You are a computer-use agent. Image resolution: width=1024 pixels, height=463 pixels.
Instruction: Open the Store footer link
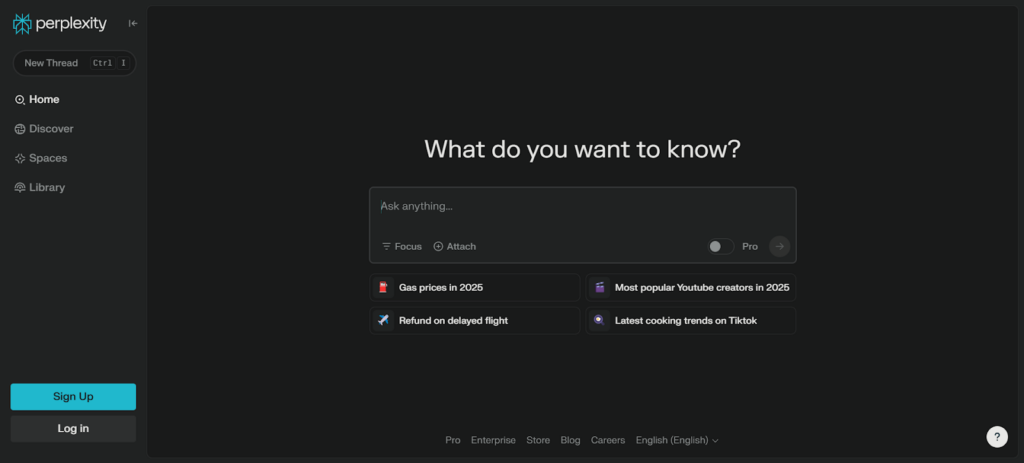[x=538, y=441]
